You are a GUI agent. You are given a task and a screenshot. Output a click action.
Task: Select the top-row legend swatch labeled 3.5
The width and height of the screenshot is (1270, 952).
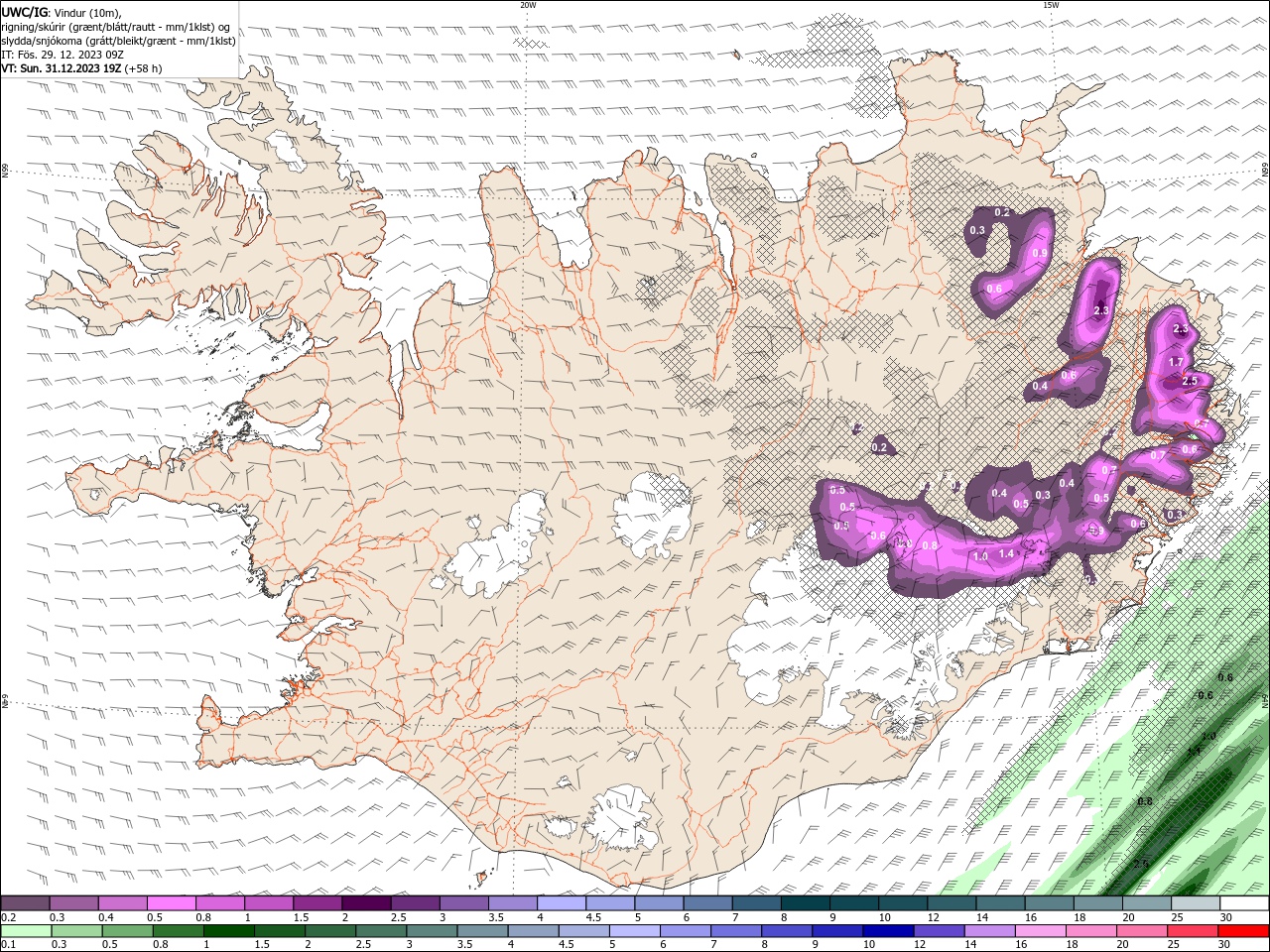(513, 903)
